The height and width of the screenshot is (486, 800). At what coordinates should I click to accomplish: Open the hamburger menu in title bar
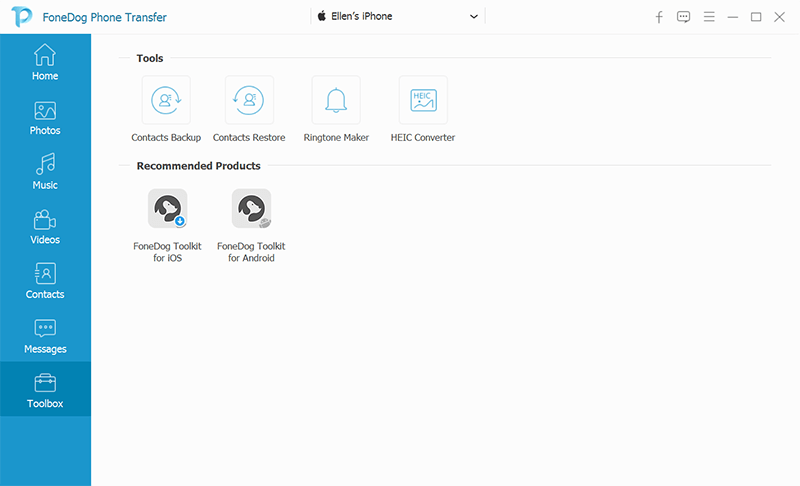pyautogui.click(x=709, y=17)
